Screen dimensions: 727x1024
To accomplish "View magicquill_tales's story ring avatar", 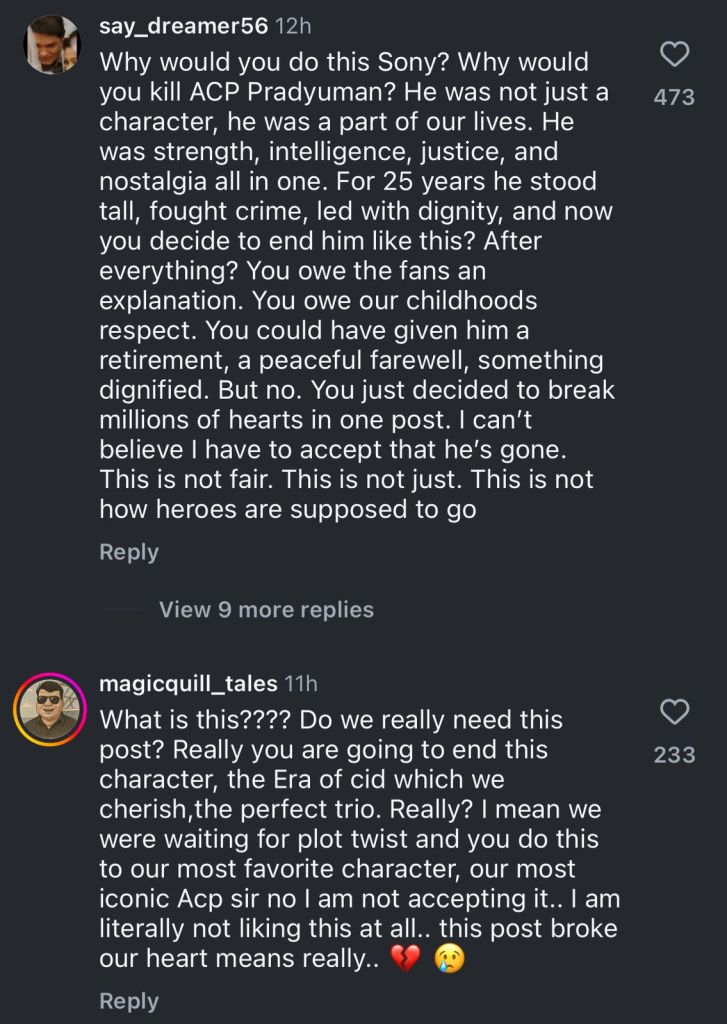I will pyautogui.click(x=49, y=709).
